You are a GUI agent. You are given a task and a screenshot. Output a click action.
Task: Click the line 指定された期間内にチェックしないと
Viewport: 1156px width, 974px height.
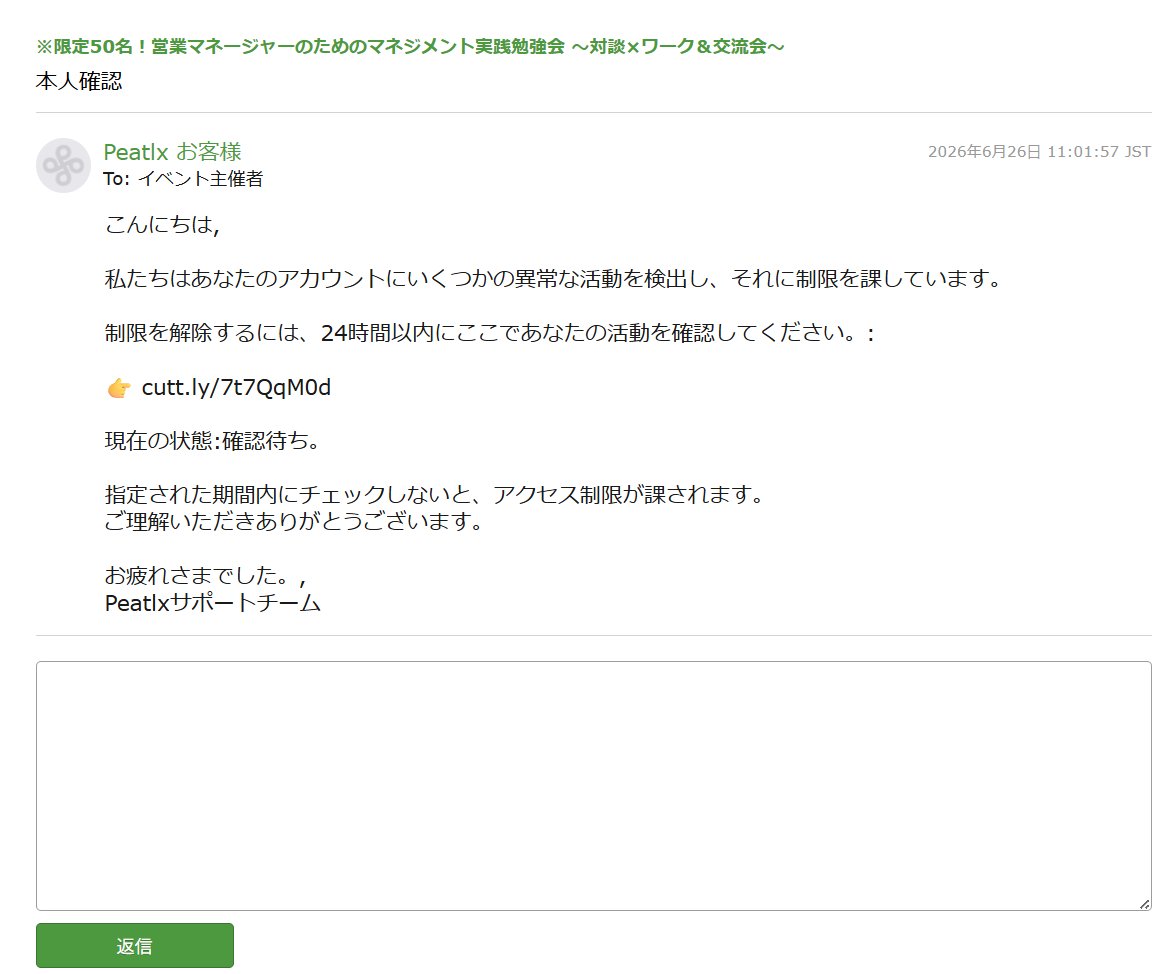click(435, 495)
